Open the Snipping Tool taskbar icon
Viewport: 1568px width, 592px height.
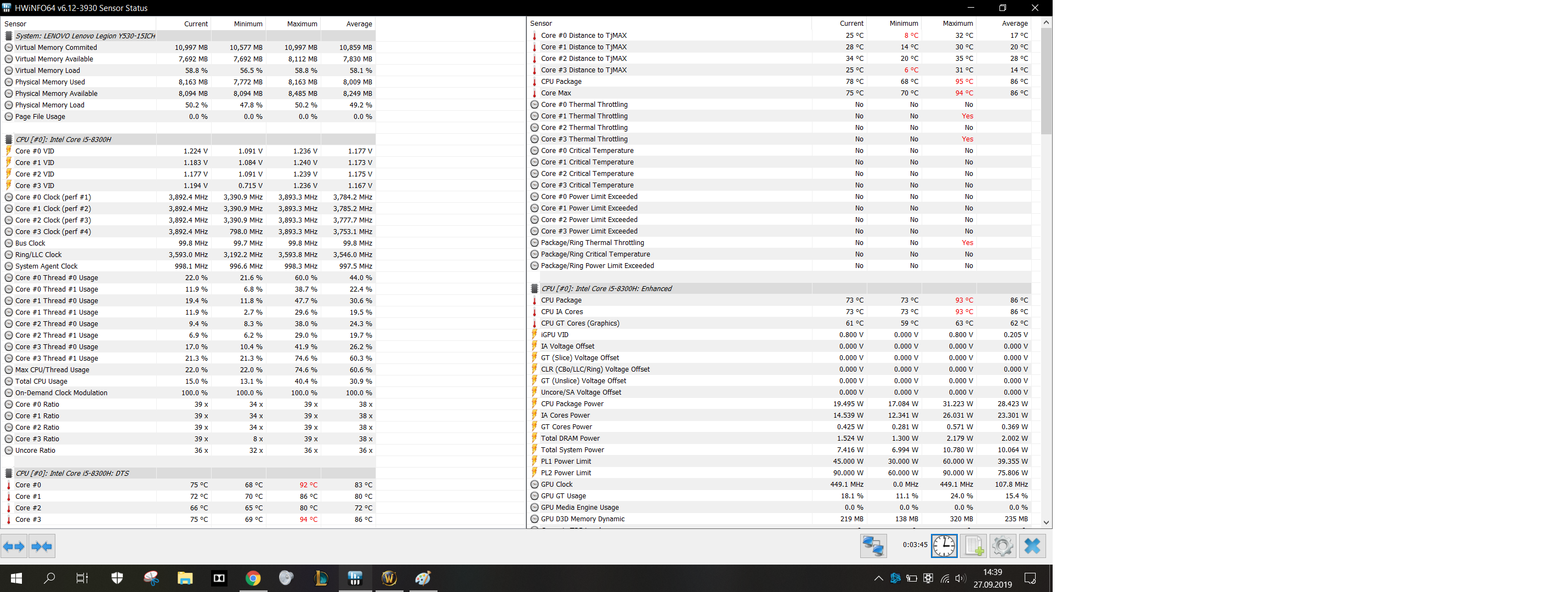tap(151, 578)
